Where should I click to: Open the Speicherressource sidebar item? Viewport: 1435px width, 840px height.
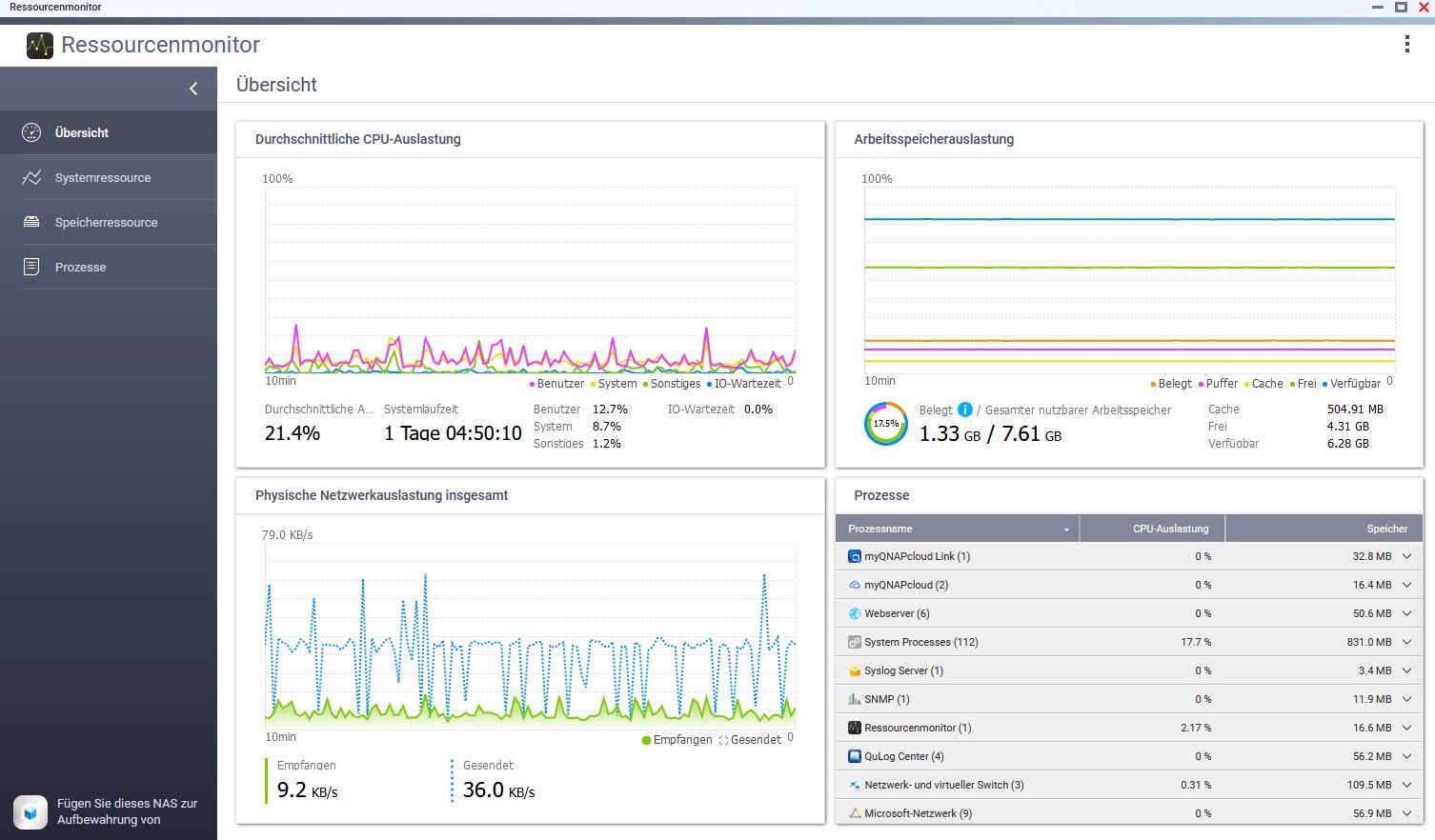click(x=109, y=222)
